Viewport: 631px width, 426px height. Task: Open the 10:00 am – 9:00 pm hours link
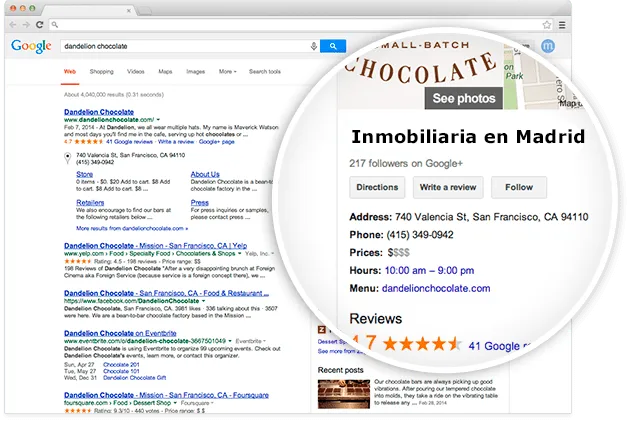tap(429, 271)
